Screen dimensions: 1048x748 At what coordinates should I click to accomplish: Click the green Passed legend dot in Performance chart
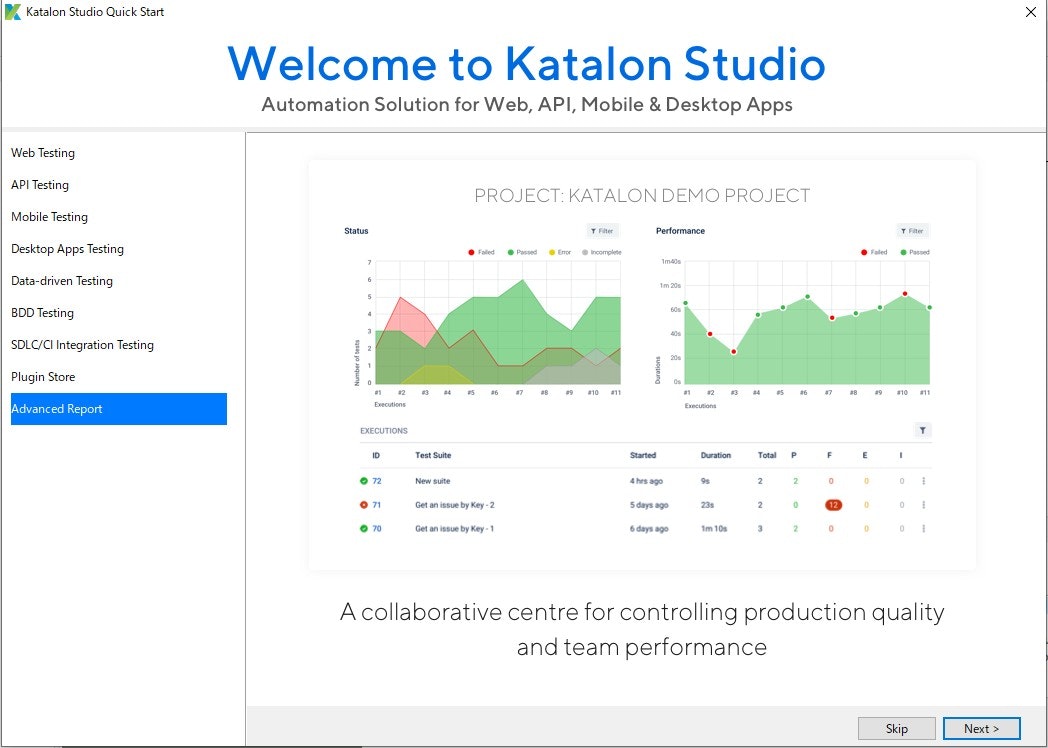tap(904, 252)
